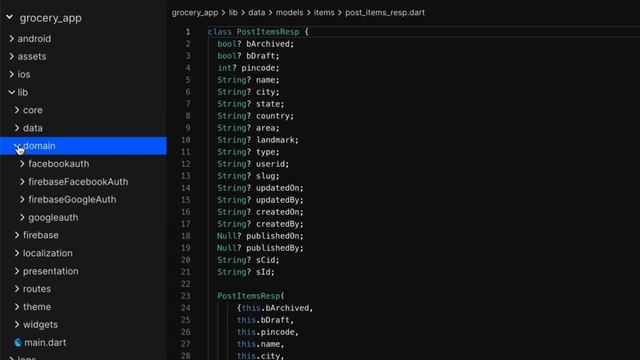Expand the firebase folder chevron
Viewport: 640px width, 360px height.
click(17, 235)
